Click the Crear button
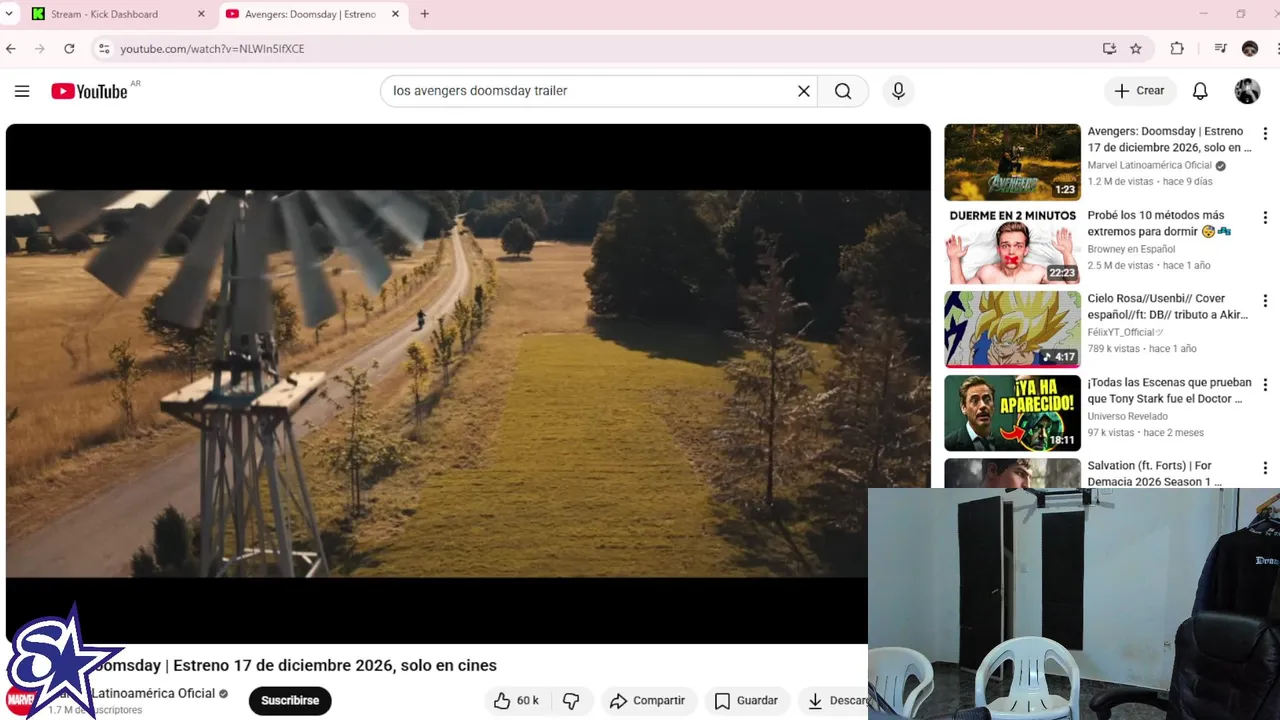The height and width of the screenshot is (720, 1280). [1139, 91]
